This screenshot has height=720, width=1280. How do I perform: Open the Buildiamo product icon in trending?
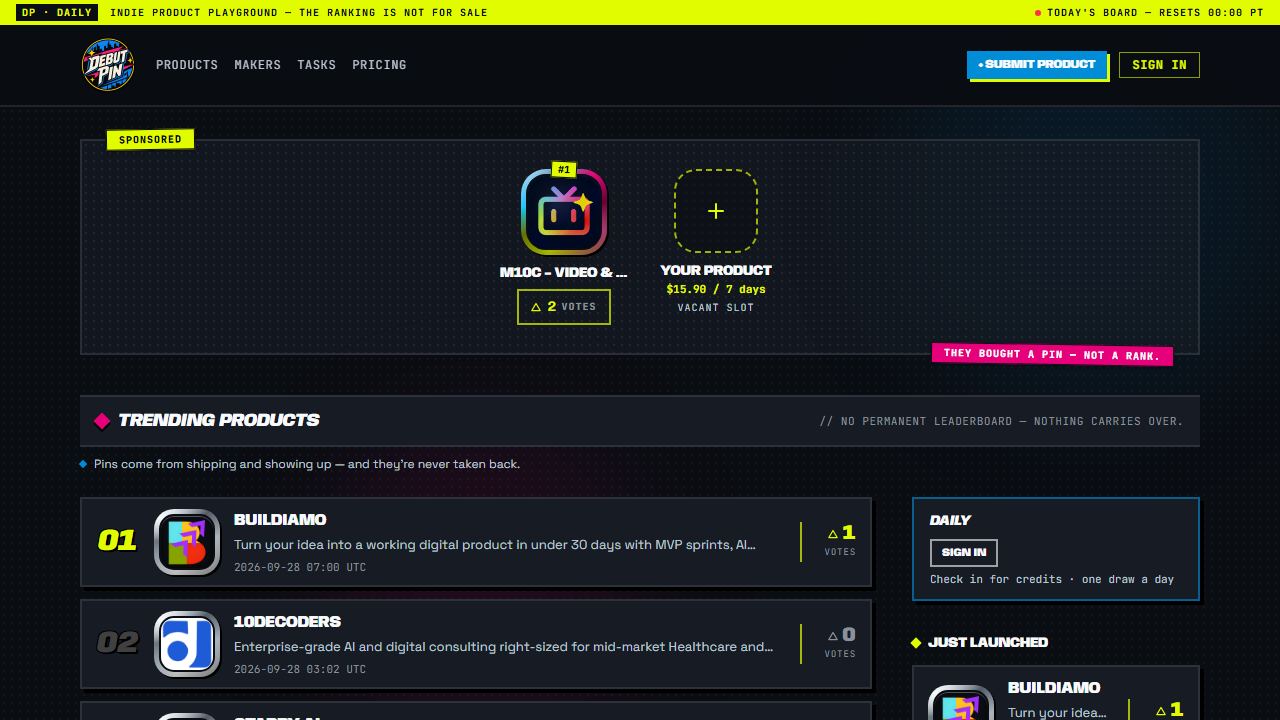point(187,542)
